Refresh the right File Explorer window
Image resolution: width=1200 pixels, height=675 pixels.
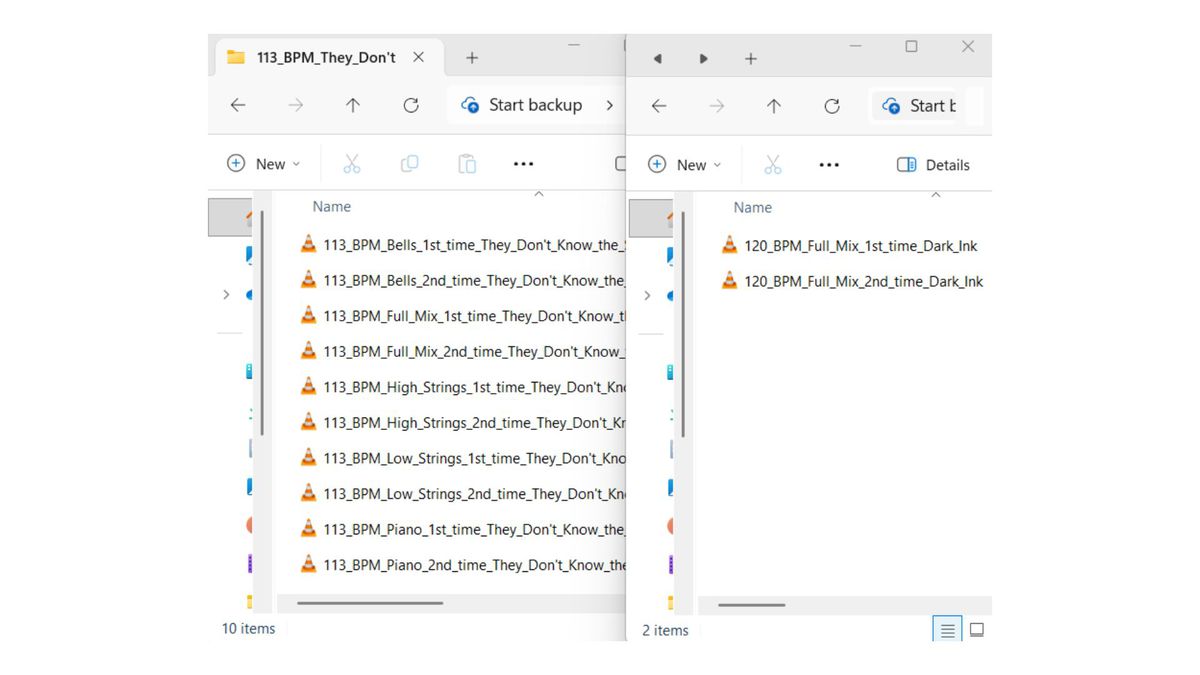point(832,106)
